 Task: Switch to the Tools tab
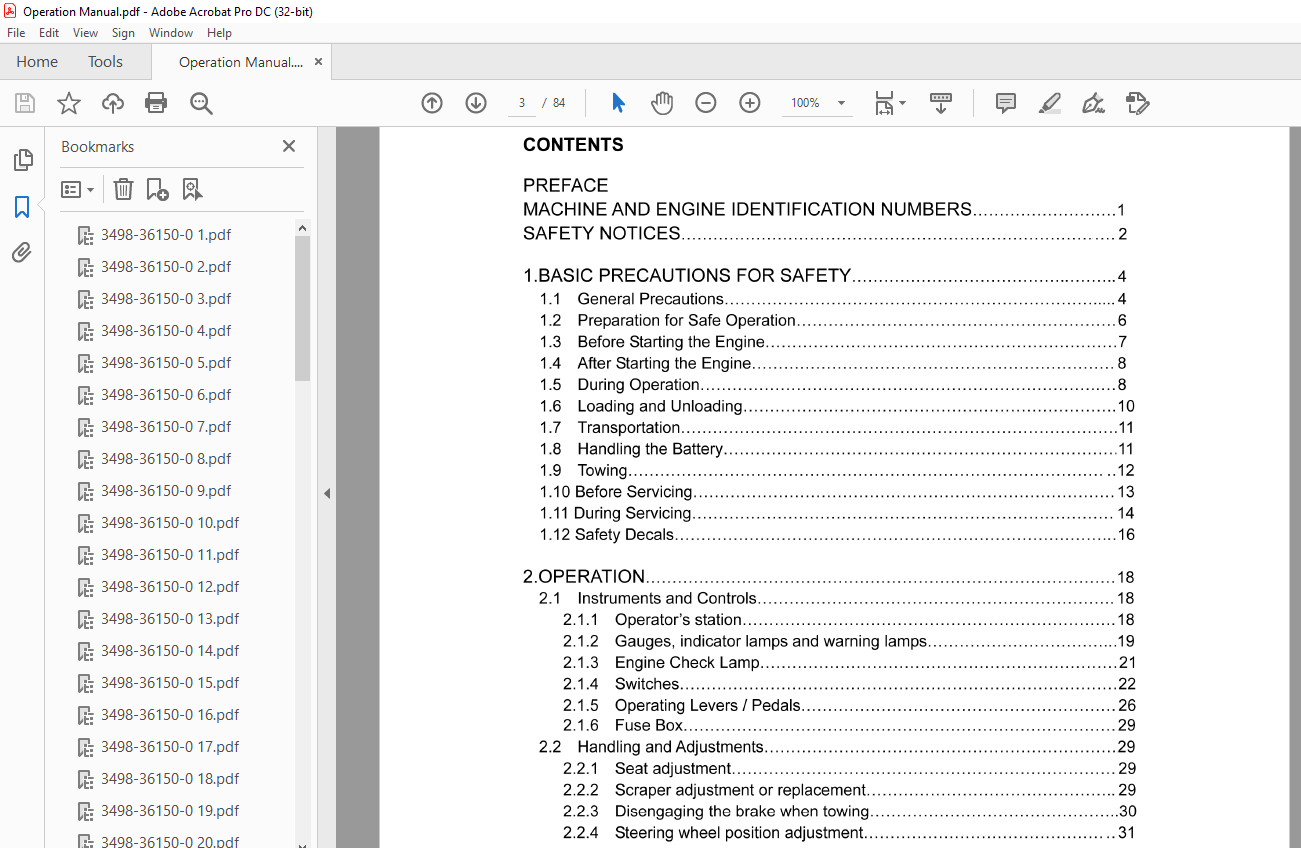tap(105, 62)
